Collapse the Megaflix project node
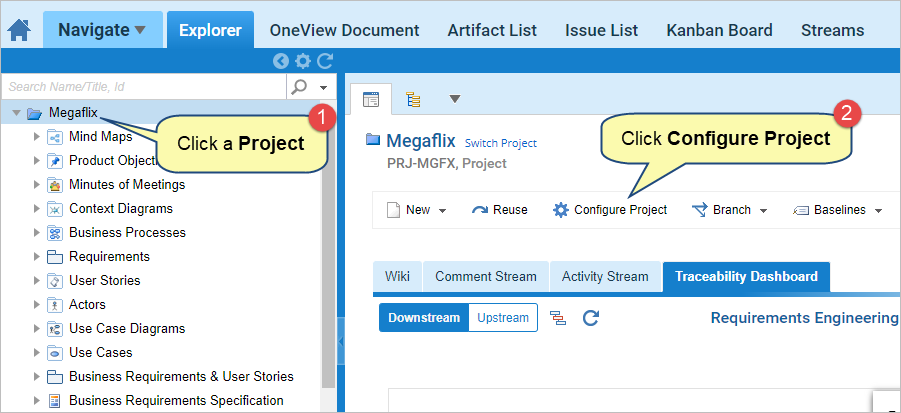Image resolution: width=901 pixels, height=413 pixels. [16, 113]
